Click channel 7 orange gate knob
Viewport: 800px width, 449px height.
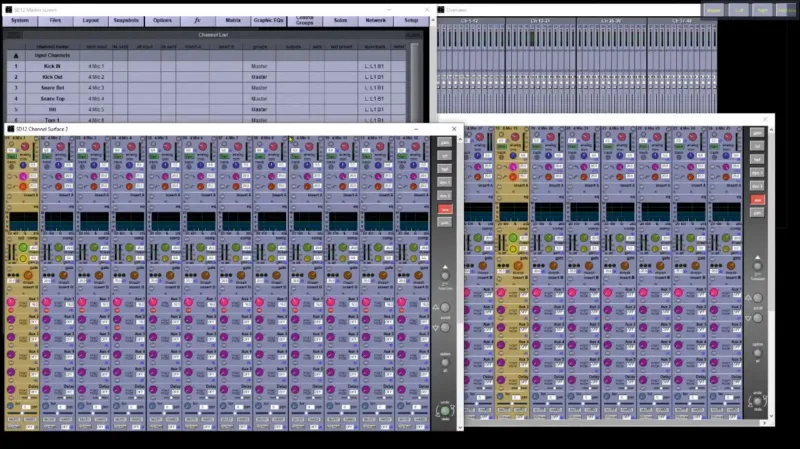(241, 276)
